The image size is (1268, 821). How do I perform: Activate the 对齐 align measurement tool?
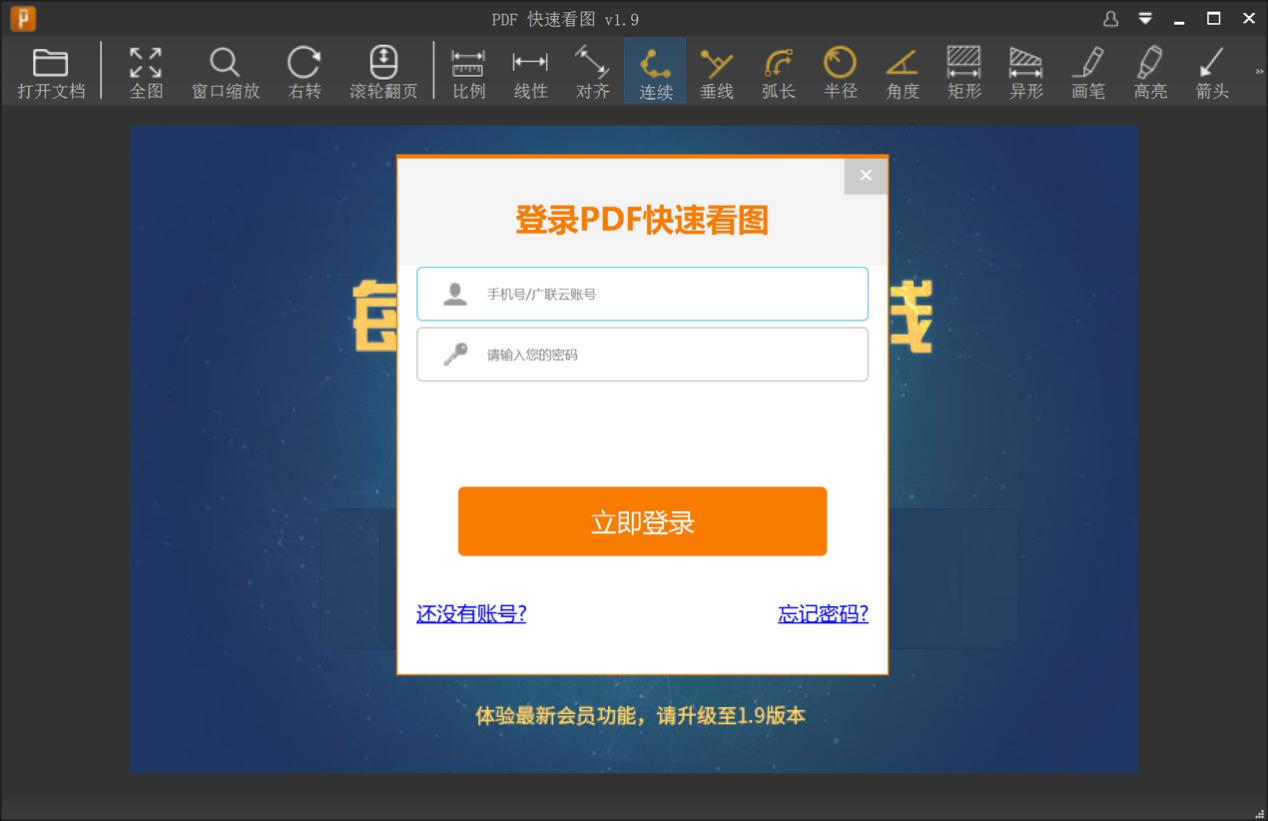tap(592, 70)
